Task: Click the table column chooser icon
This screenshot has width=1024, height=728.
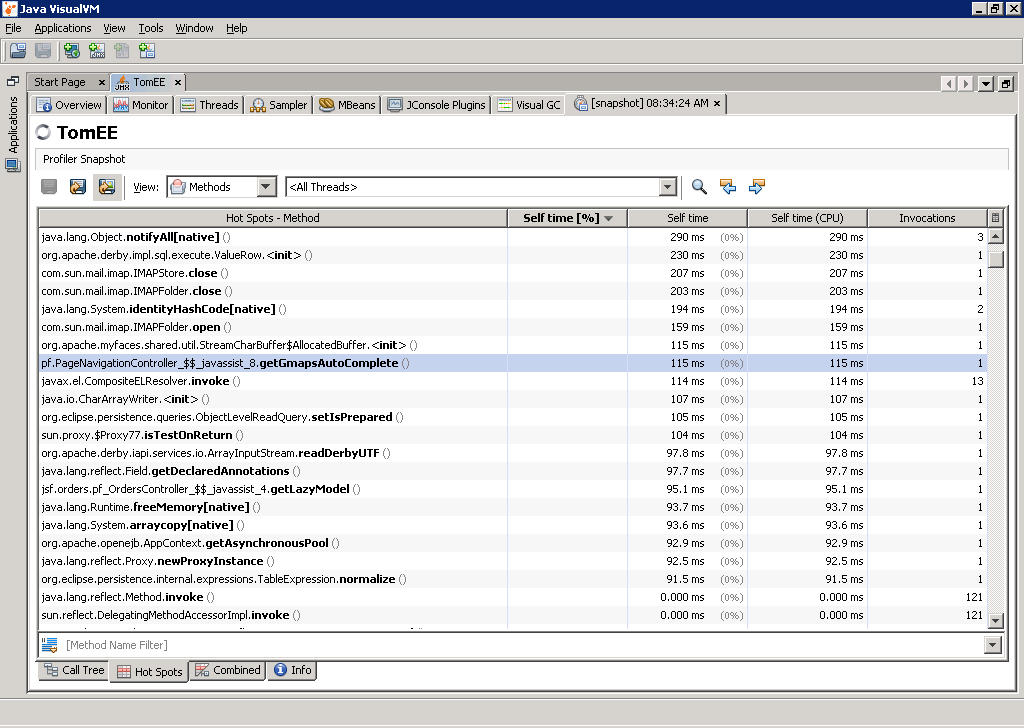Action: coord(995,218)
